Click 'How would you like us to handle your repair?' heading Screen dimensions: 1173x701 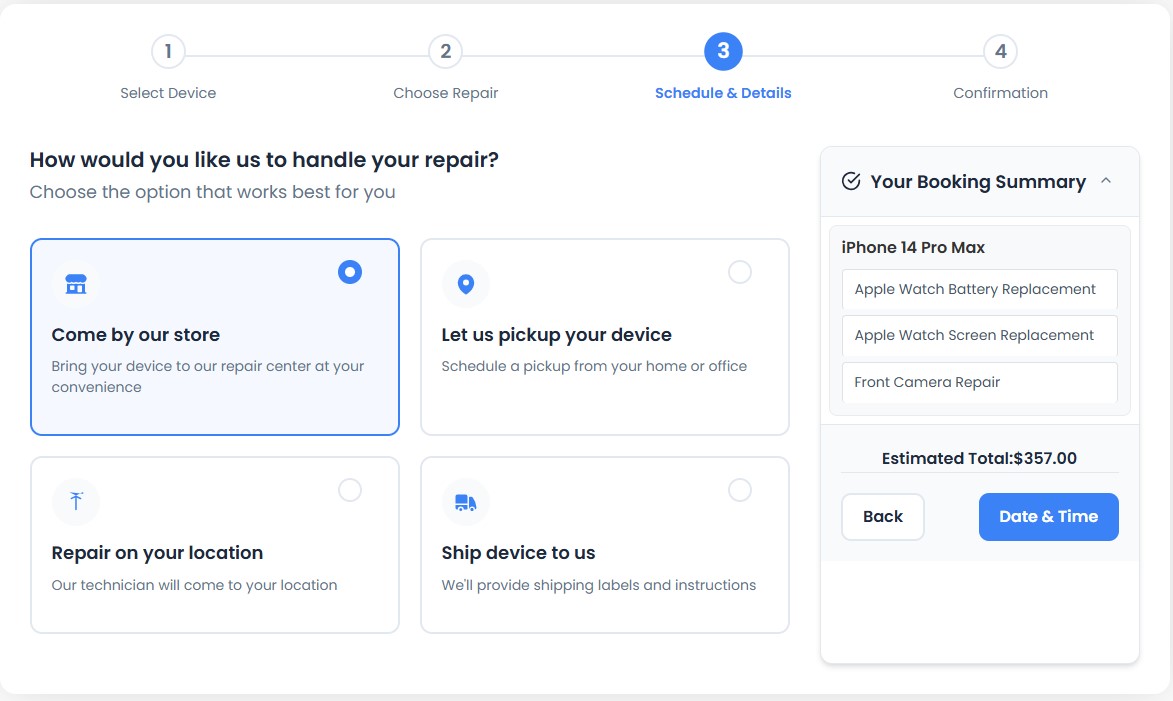tap(264, 160)
